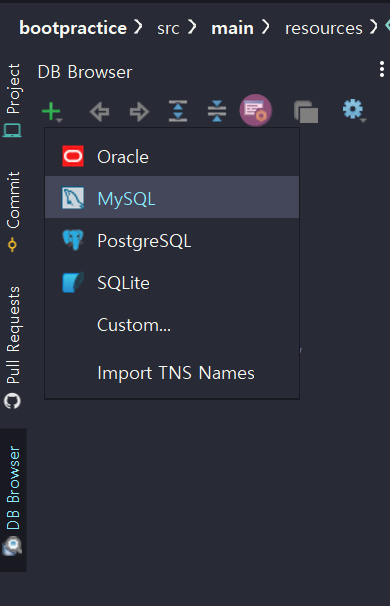Choose Custom... connection entry
Image resolution: width=390 pixels, height=606 pixels.
(172, 325)
